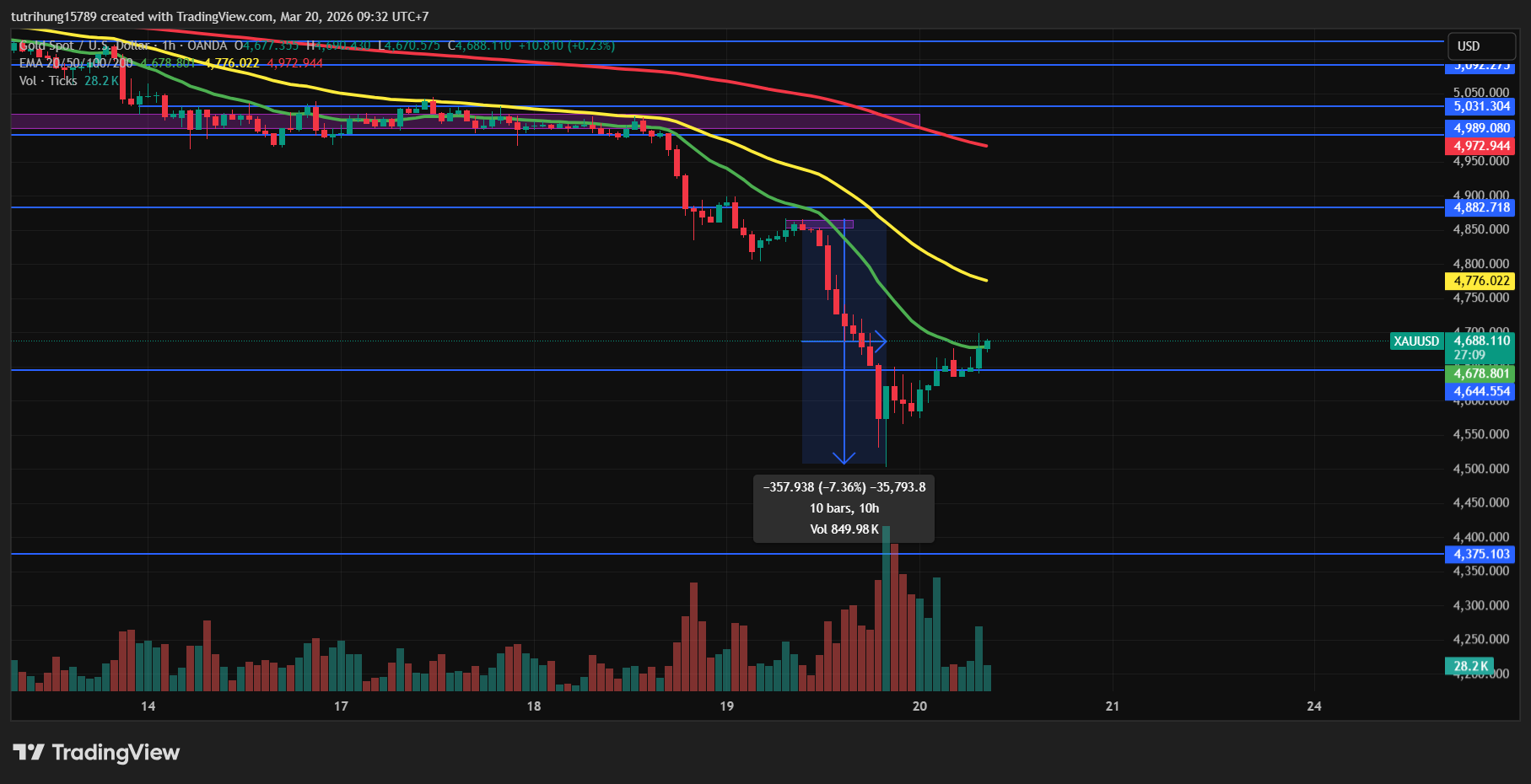Click the red 4,972.944 EMA price tag
This screenshot has width=1531, height=784.
(1481, 146)
